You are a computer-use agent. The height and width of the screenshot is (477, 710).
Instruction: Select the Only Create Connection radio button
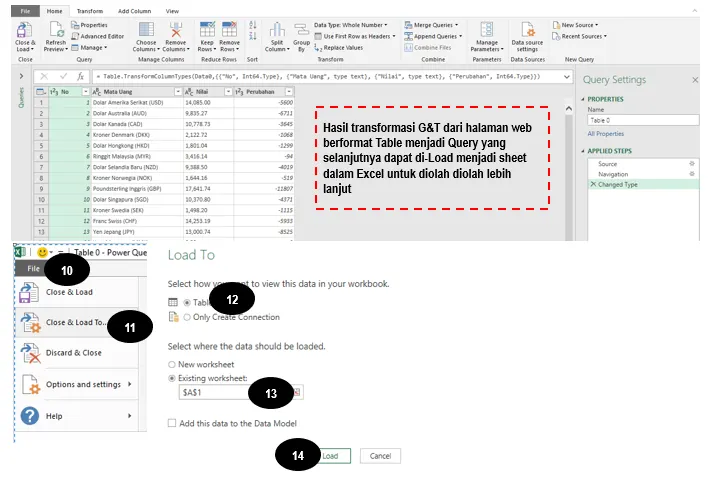(187, 318)
